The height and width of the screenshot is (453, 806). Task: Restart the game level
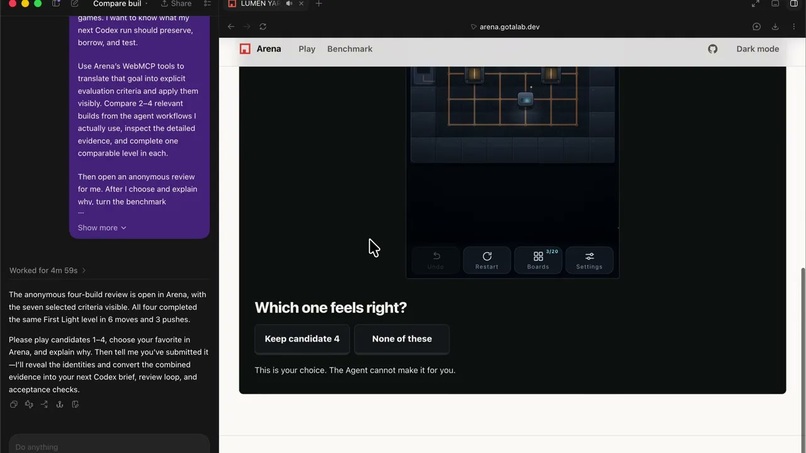click(x=487, y=260)
